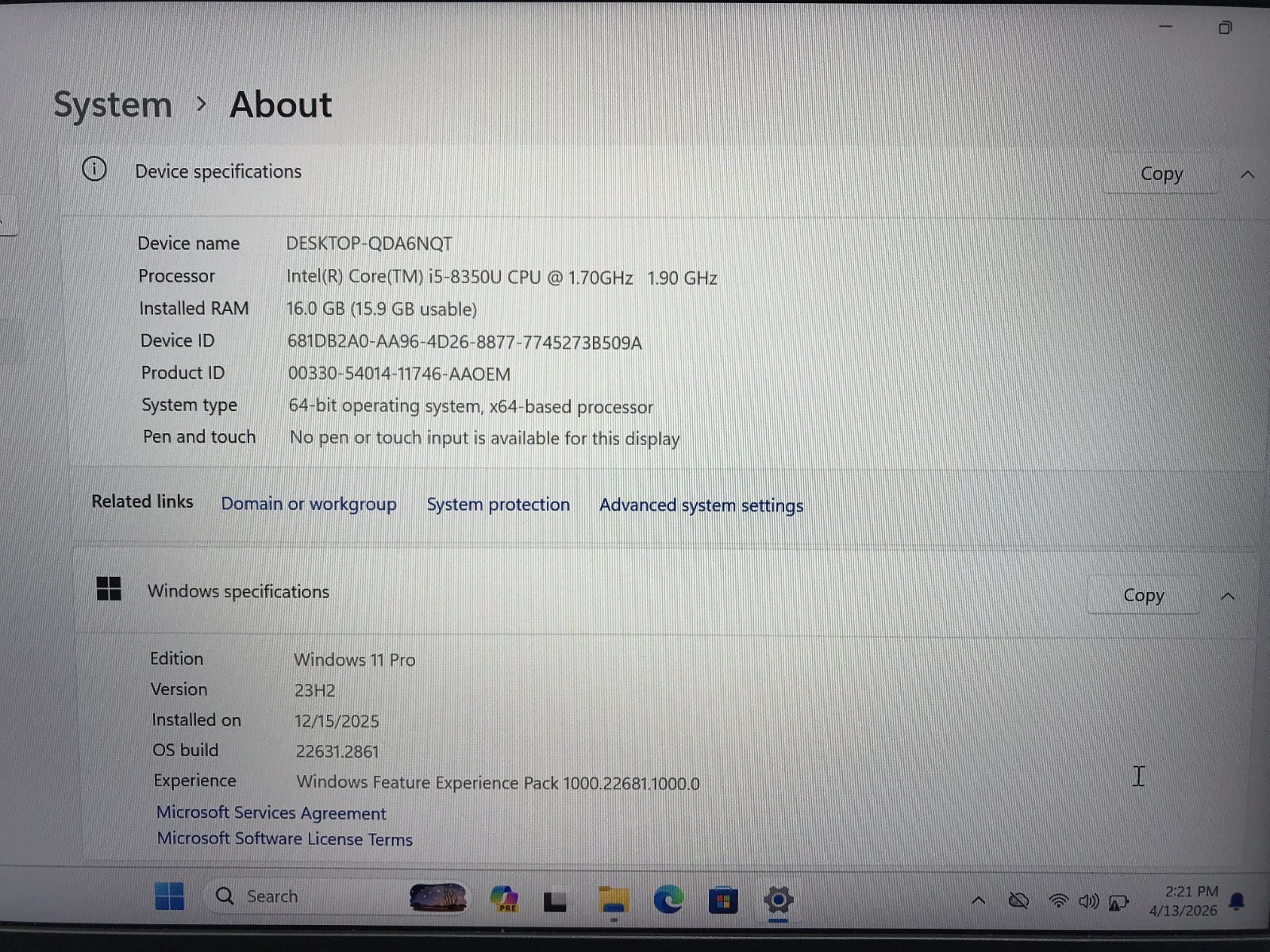Select the OS build 22631.2861
This screenshot has width=1270, height=952.
click(337, 751)
